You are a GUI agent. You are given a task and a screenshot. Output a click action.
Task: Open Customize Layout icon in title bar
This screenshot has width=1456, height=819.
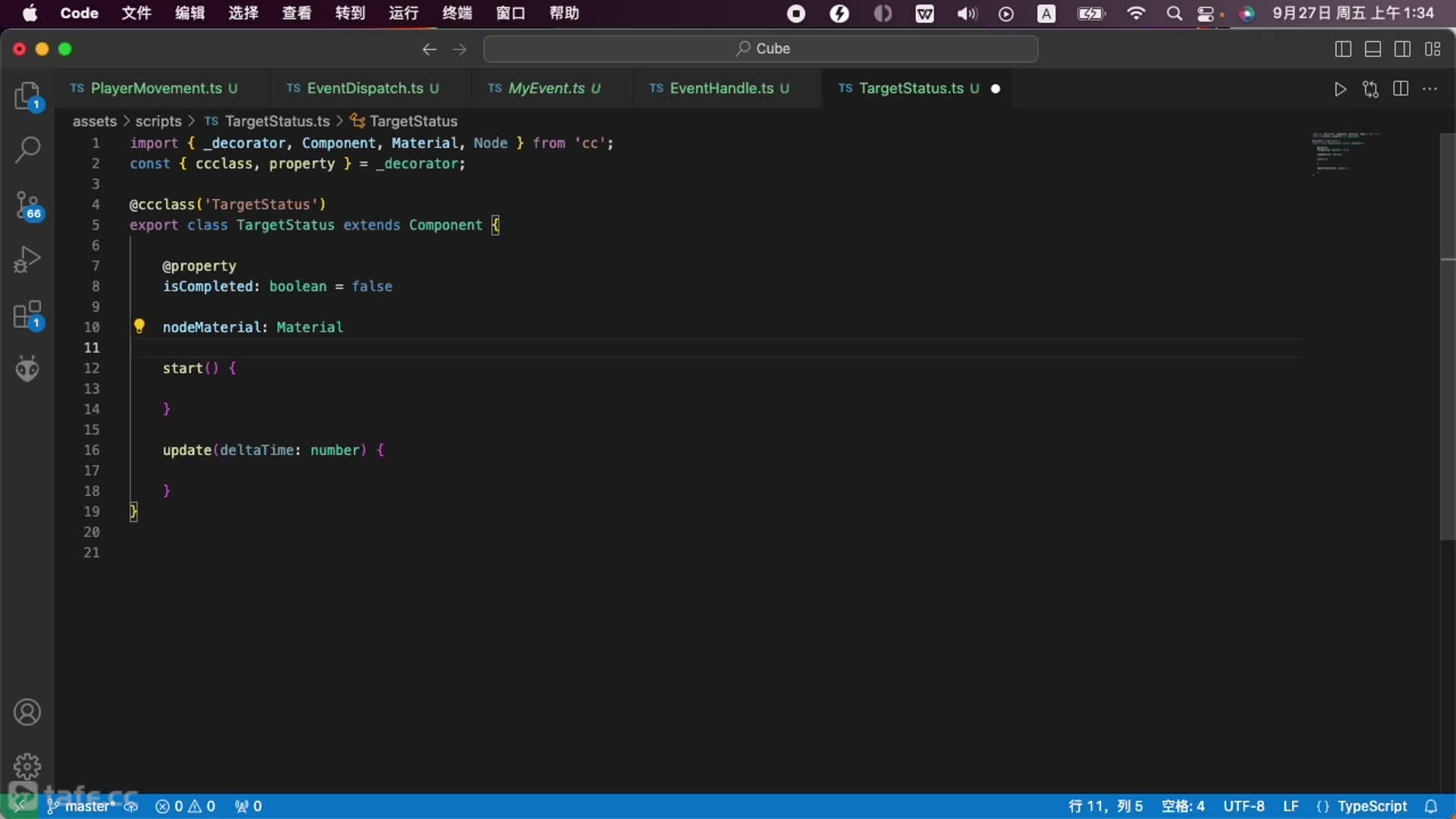[x=1432, y=49]
